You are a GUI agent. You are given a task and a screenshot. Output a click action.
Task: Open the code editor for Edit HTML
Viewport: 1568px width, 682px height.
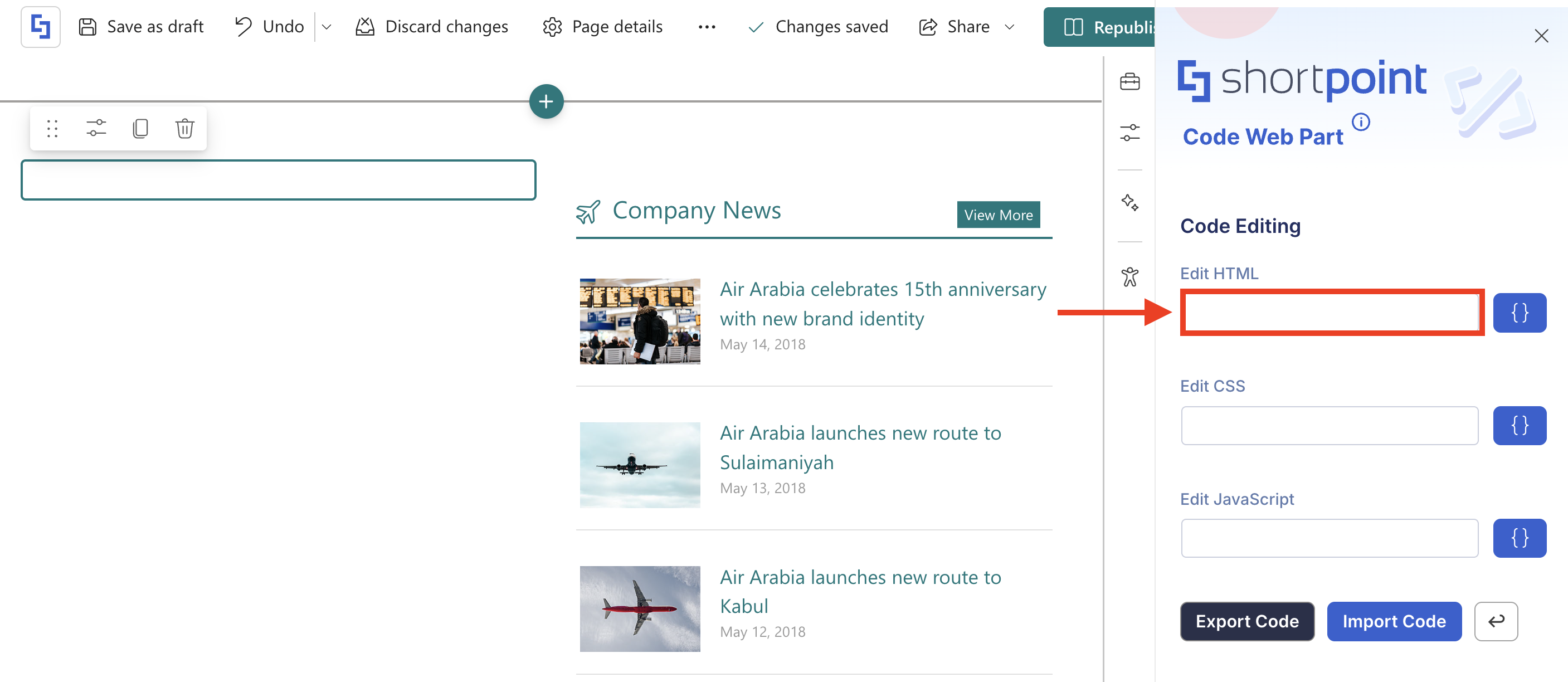(1519, 313)
